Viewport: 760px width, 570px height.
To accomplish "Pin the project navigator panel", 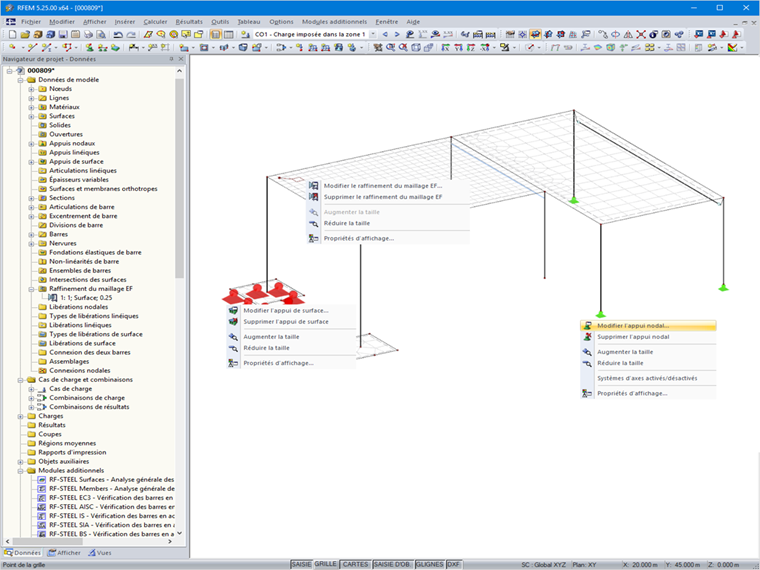I will click(171, 59).
